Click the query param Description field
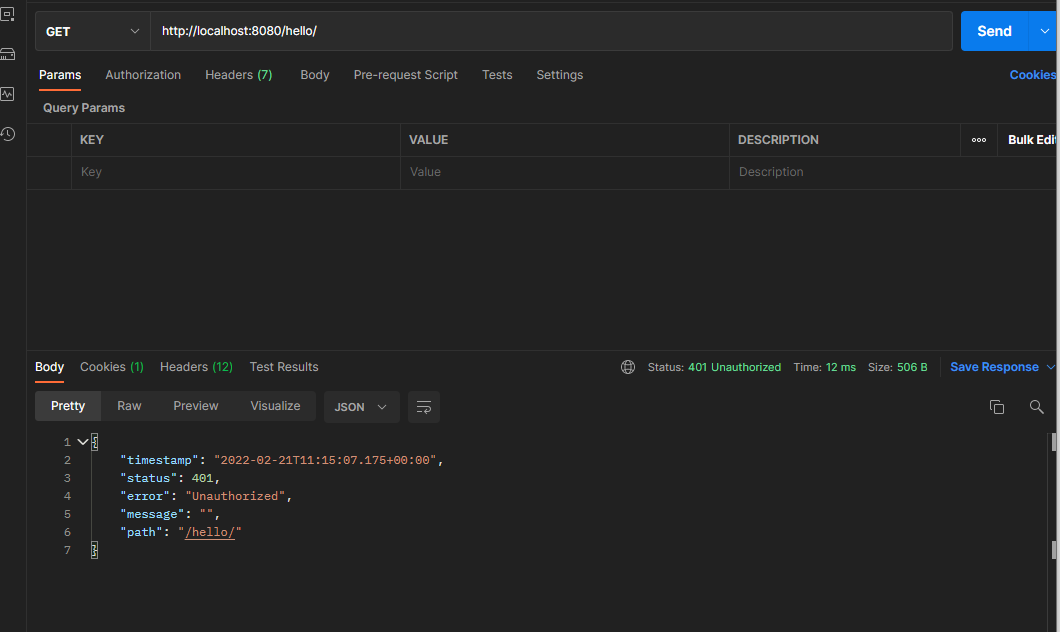1060x632 pixels. (892, 172)
